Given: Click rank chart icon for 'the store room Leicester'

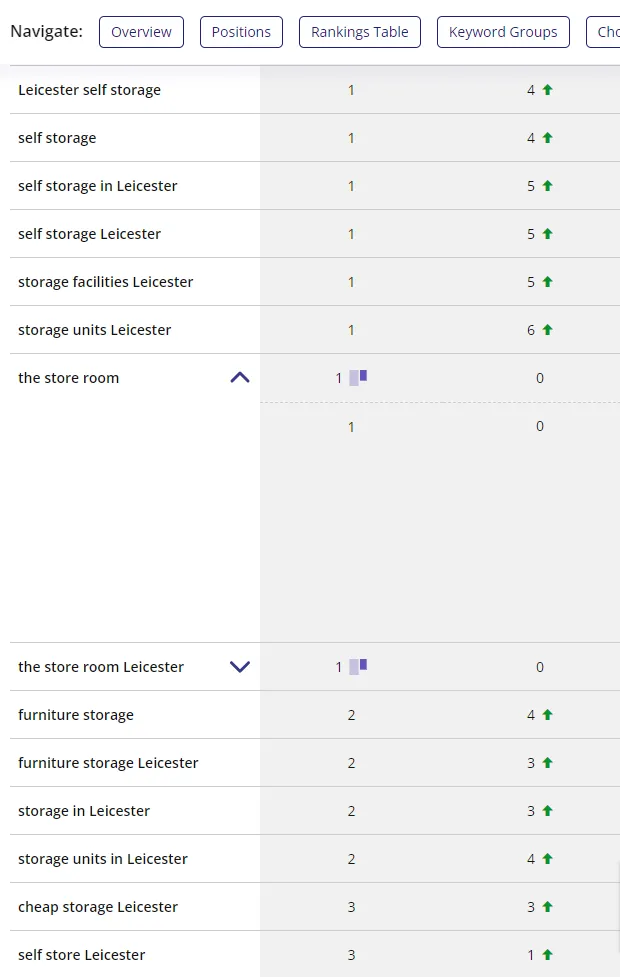Looking at the screenshot, I should 358,666.
